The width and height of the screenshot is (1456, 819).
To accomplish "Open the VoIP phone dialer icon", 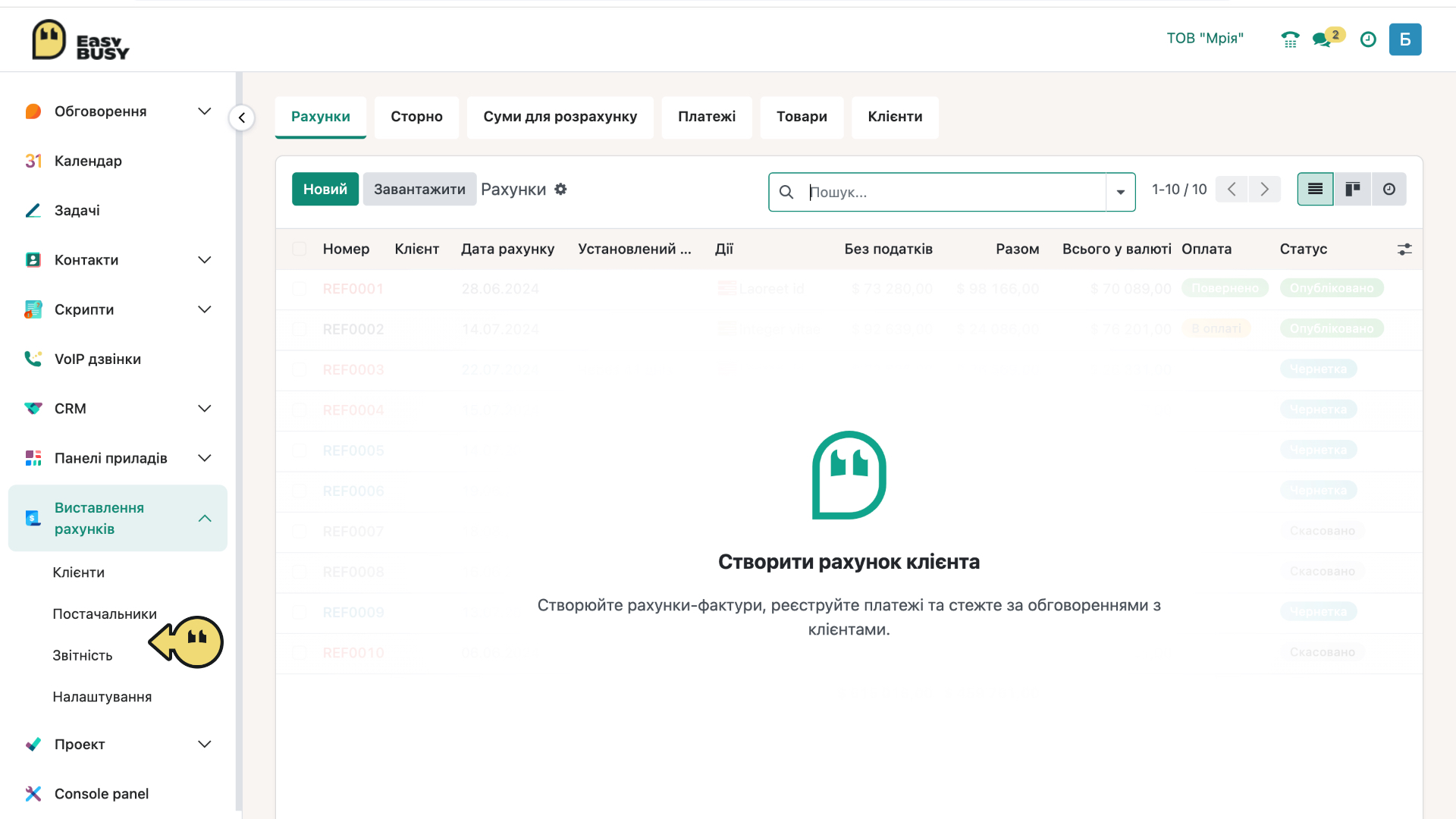I will pos(1290,39).
